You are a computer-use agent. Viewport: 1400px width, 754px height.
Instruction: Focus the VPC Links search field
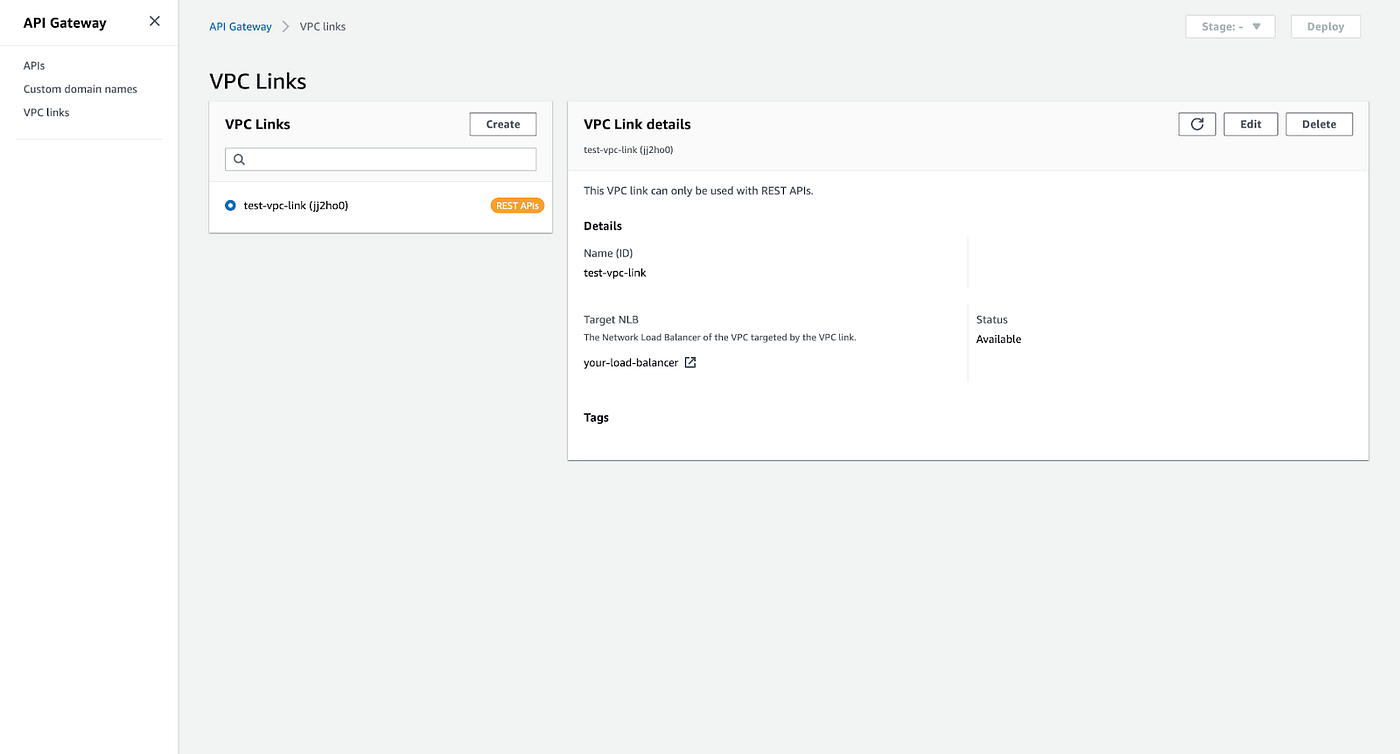(381, 159)
